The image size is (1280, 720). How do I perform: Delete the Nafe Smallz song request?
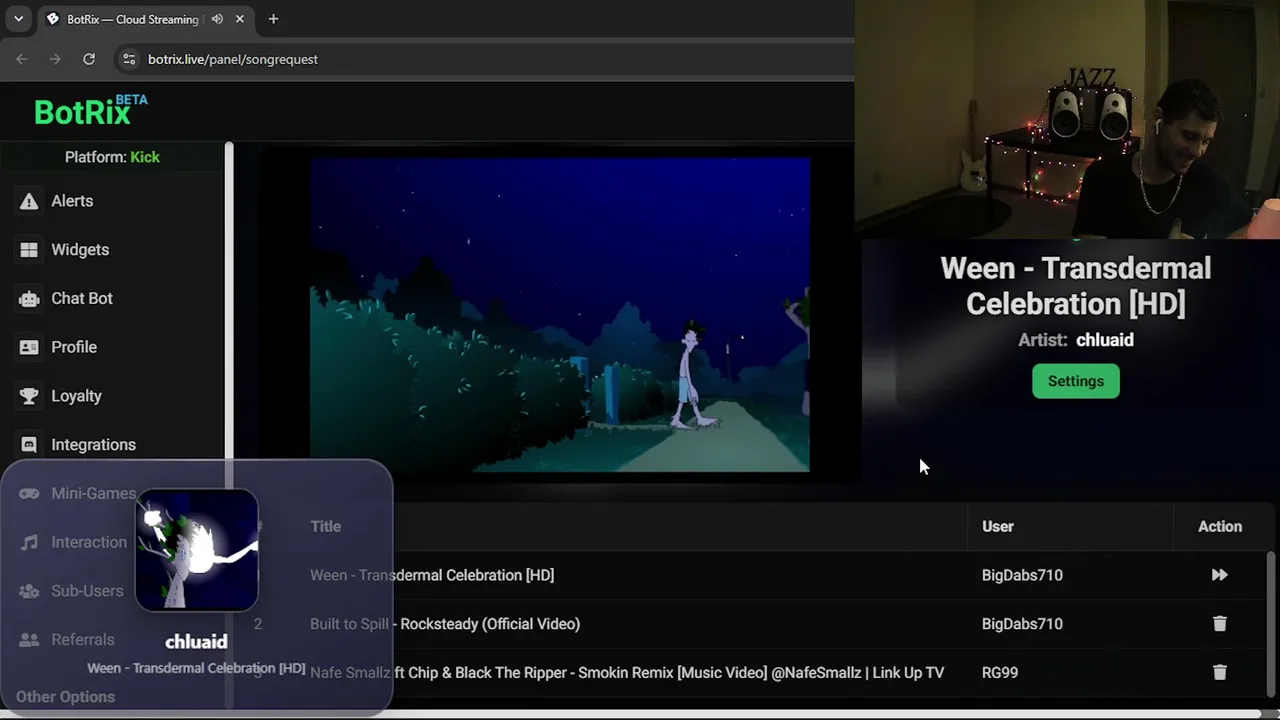(1219, 673)
